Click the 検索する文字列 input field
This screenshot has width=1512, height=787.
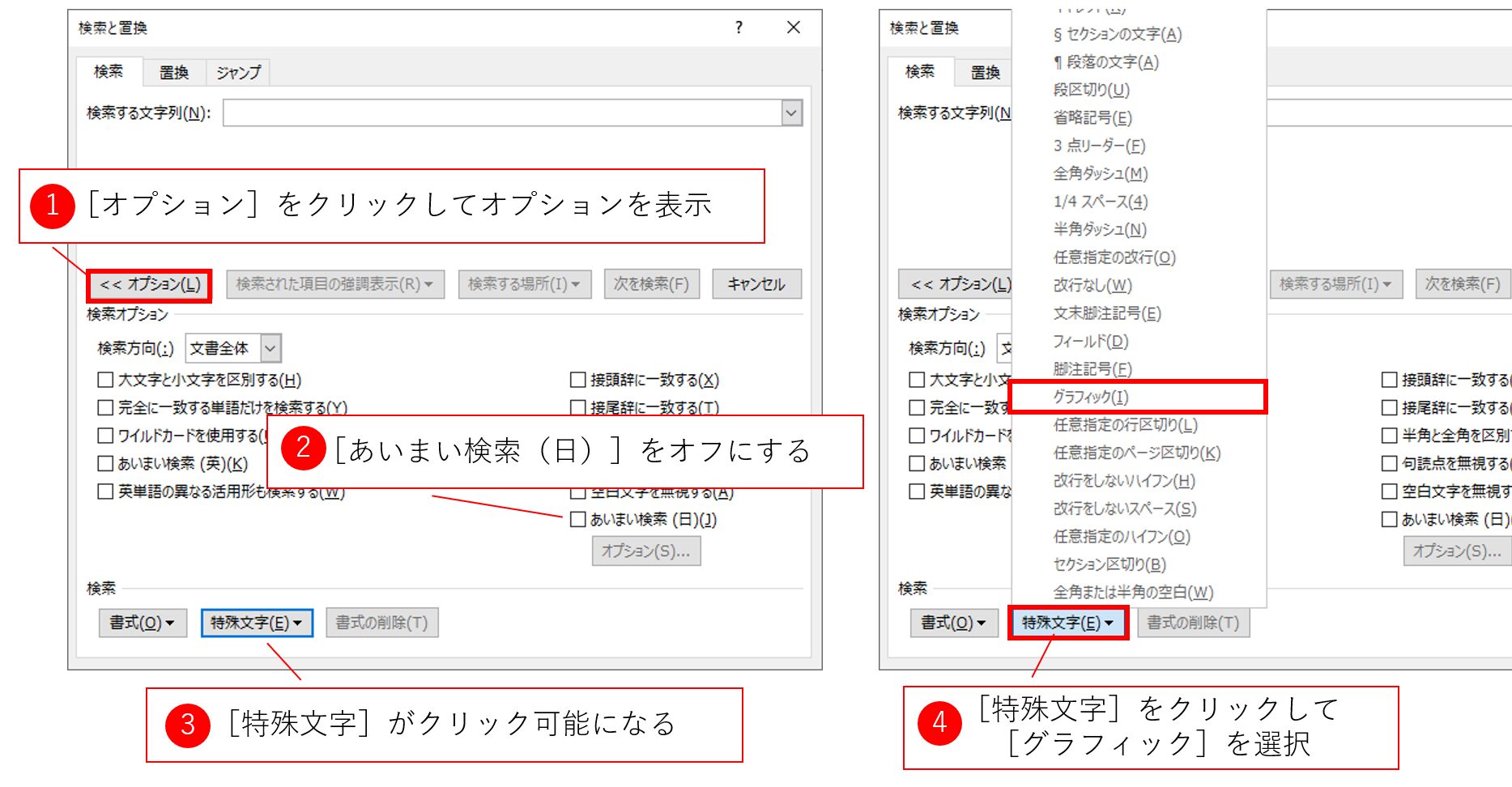click(502, 113)
